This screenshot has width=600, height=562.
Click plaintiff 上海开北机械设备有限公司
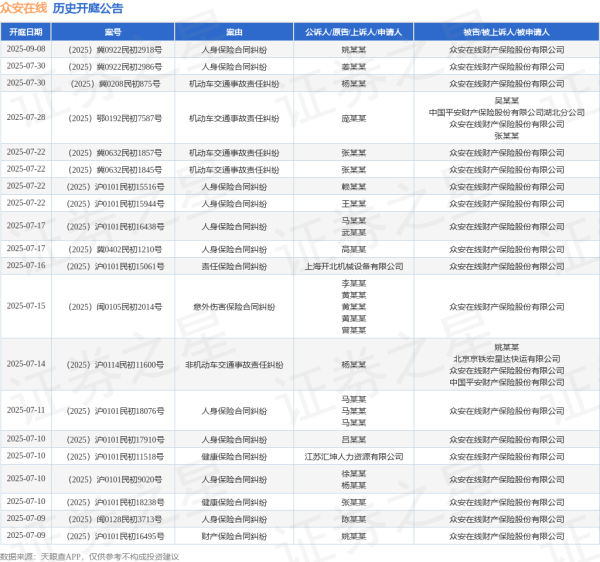pos(353,266)
